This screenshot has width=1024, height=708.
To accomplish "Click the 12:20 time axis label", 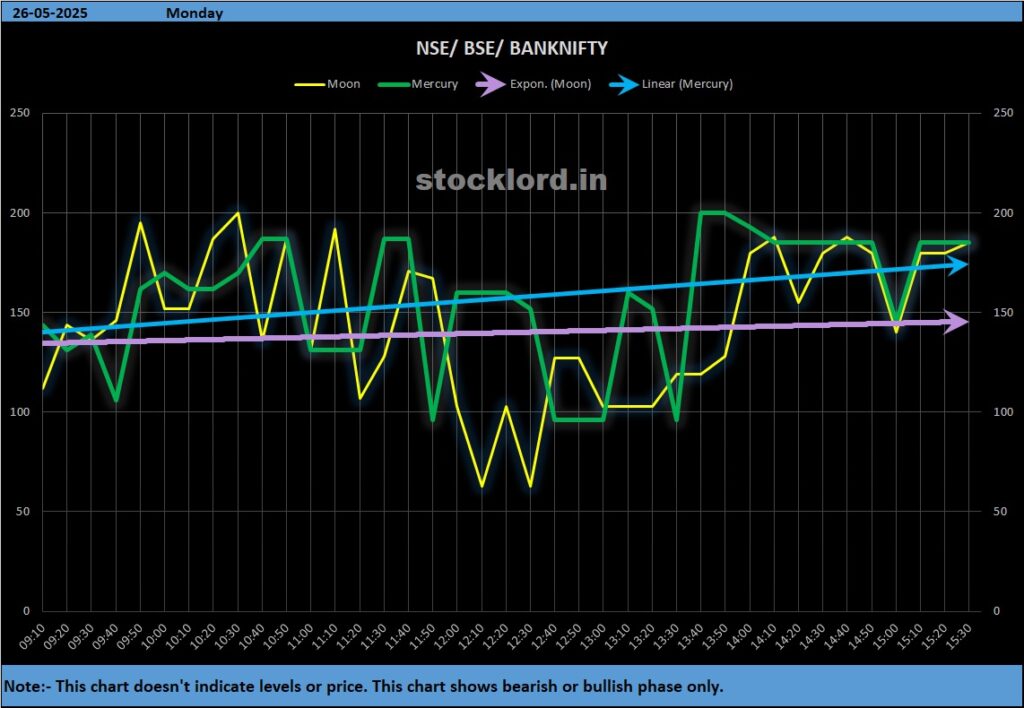I will 496,636.
